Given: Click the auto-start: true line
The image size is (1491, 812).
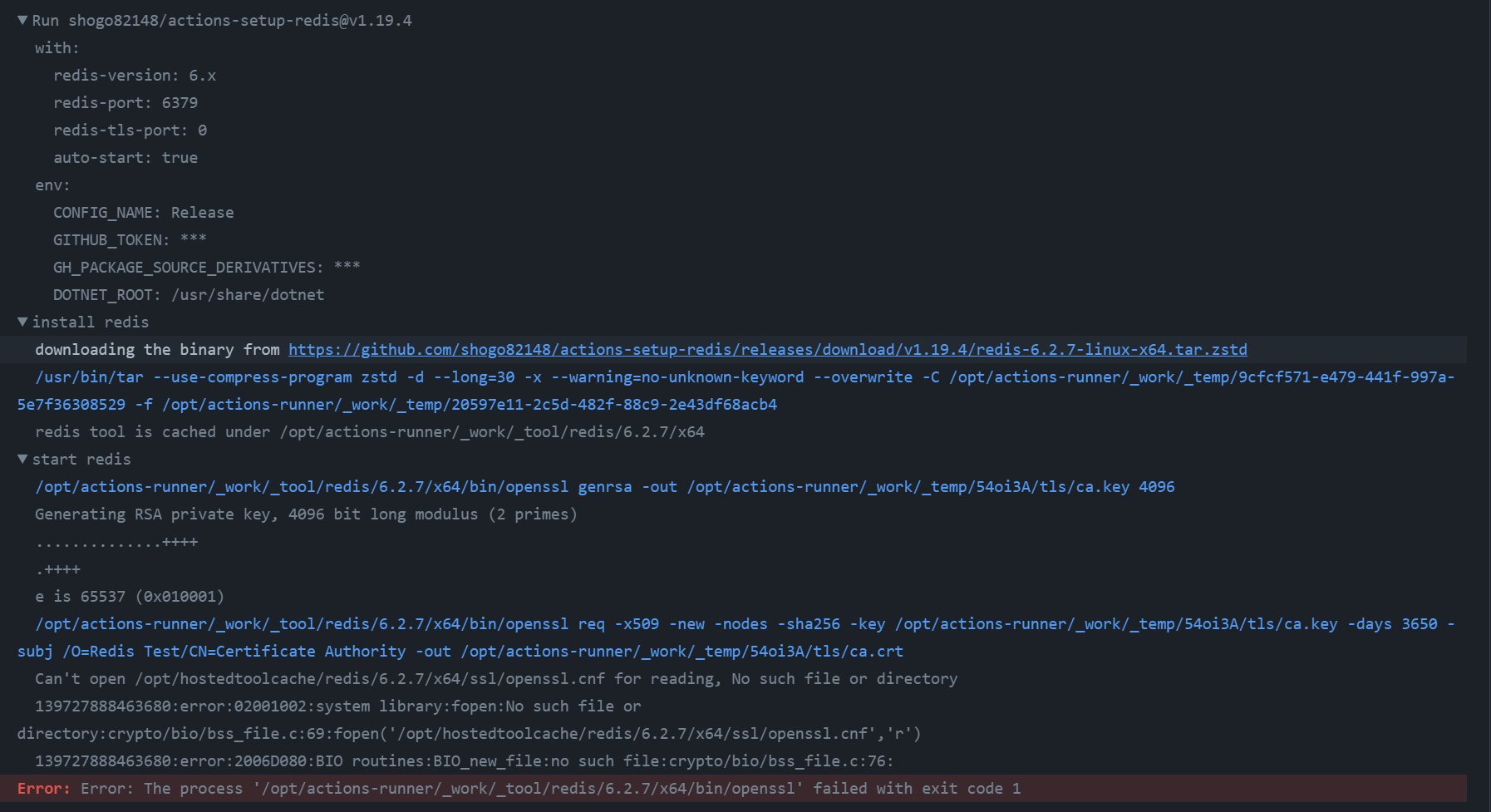Looking at the screenshot, I should pos(125,157).
